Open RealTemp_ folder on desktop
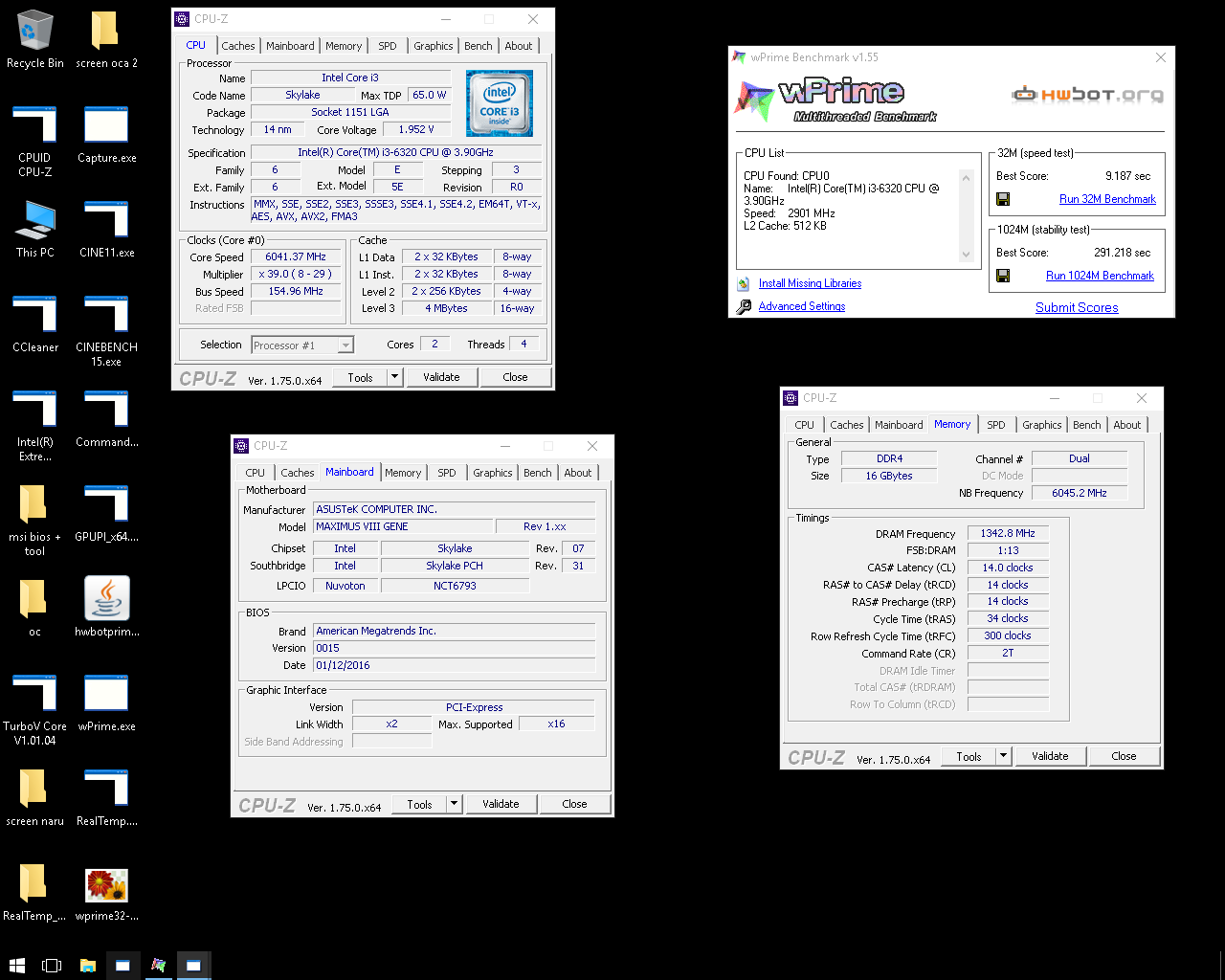 point(35,893)
